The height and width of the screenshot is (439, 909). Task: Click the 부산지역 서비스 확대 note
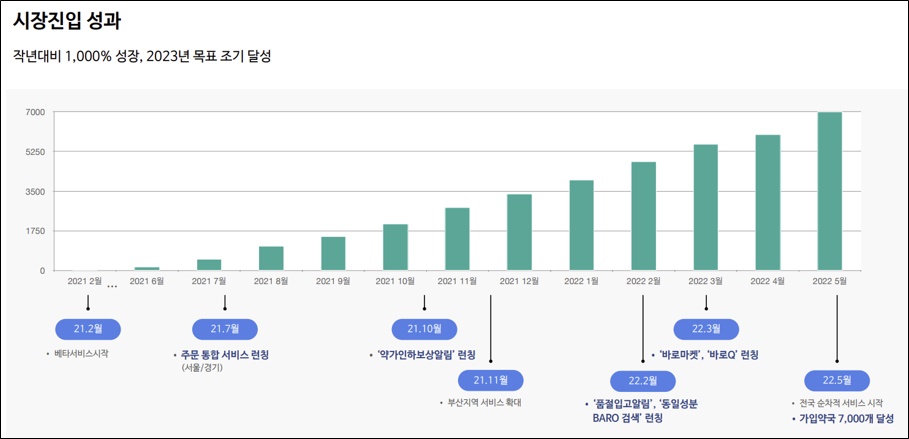(485, 402)
